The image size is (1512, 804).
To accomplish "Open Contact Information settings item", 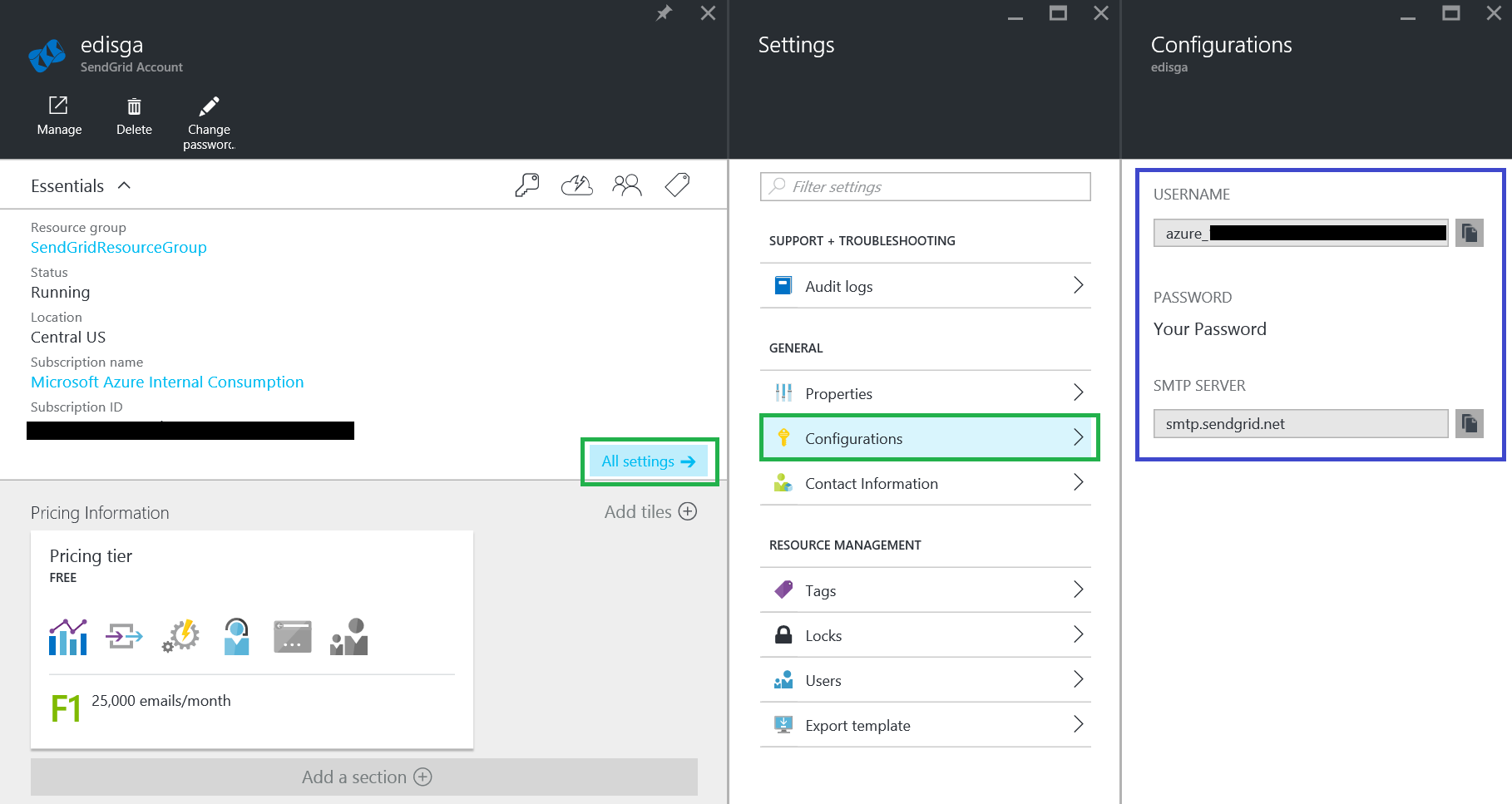I will pyautogui.click(x=925, y=483).
